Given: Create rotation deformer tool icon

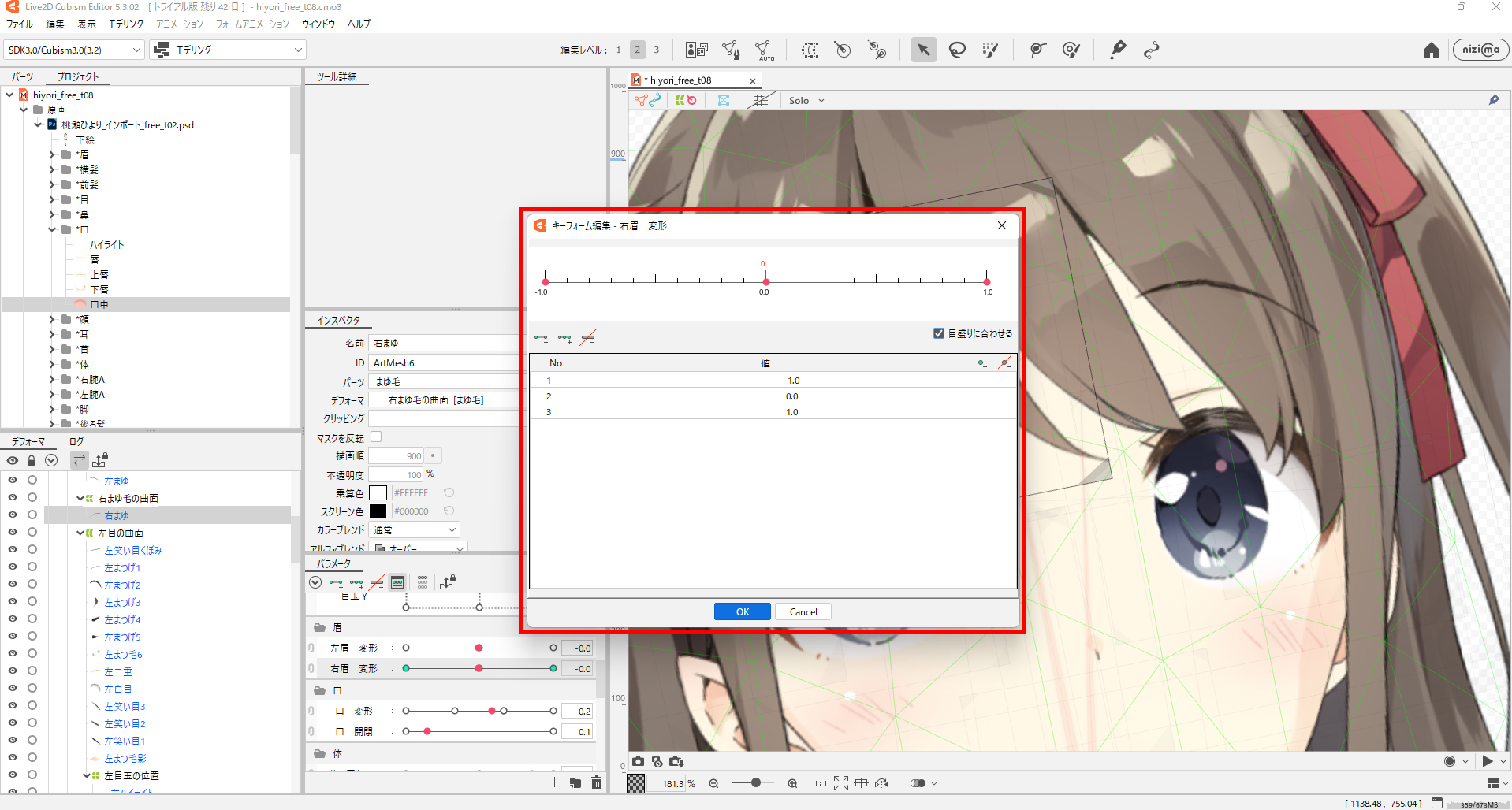Looking at the screenshot, I should (843, 50).
